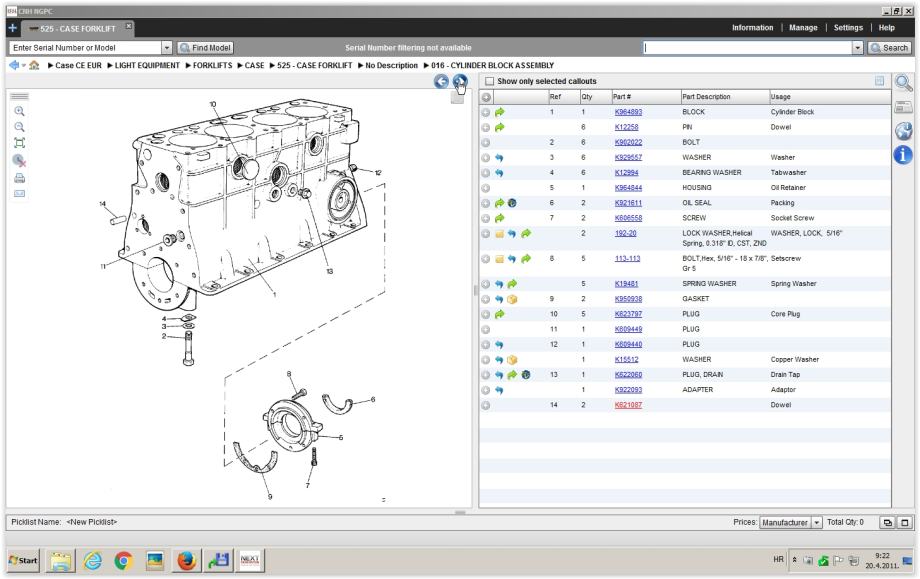Zoom in on the parts diagram

[x=19, y=112]
